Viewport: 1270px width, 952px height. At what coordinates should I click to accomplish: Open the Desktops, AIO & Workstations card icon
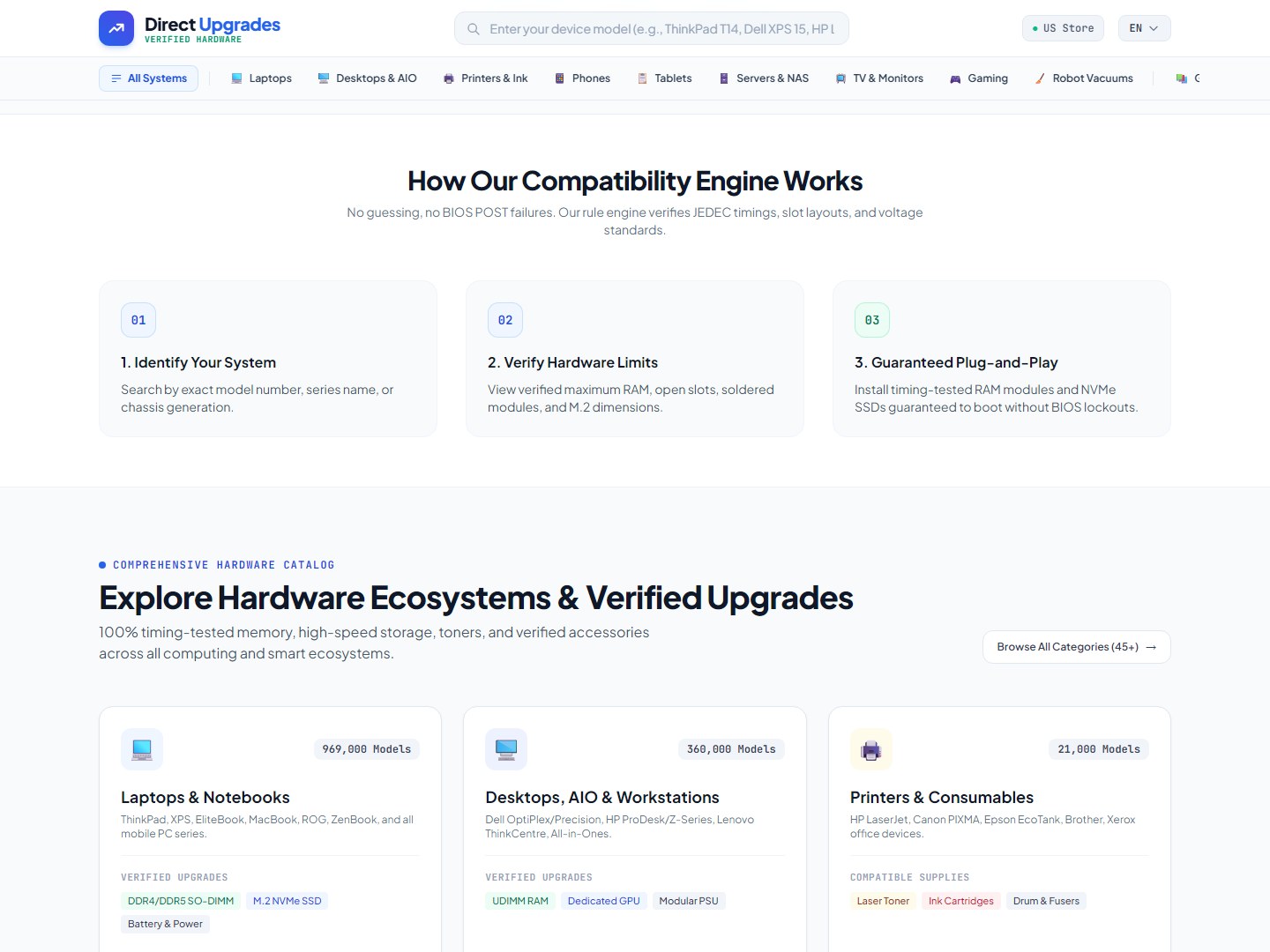(506, 749)
